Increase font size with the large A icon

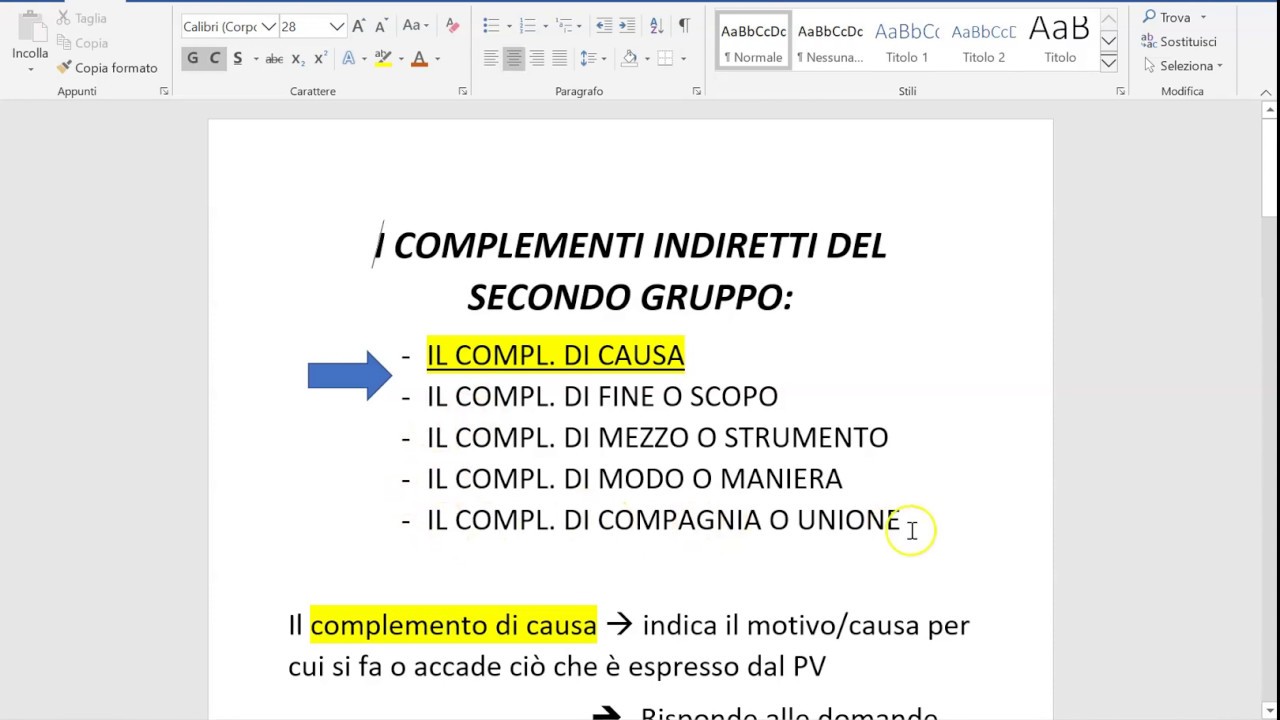pyautogui.click(x=359, y=27)
